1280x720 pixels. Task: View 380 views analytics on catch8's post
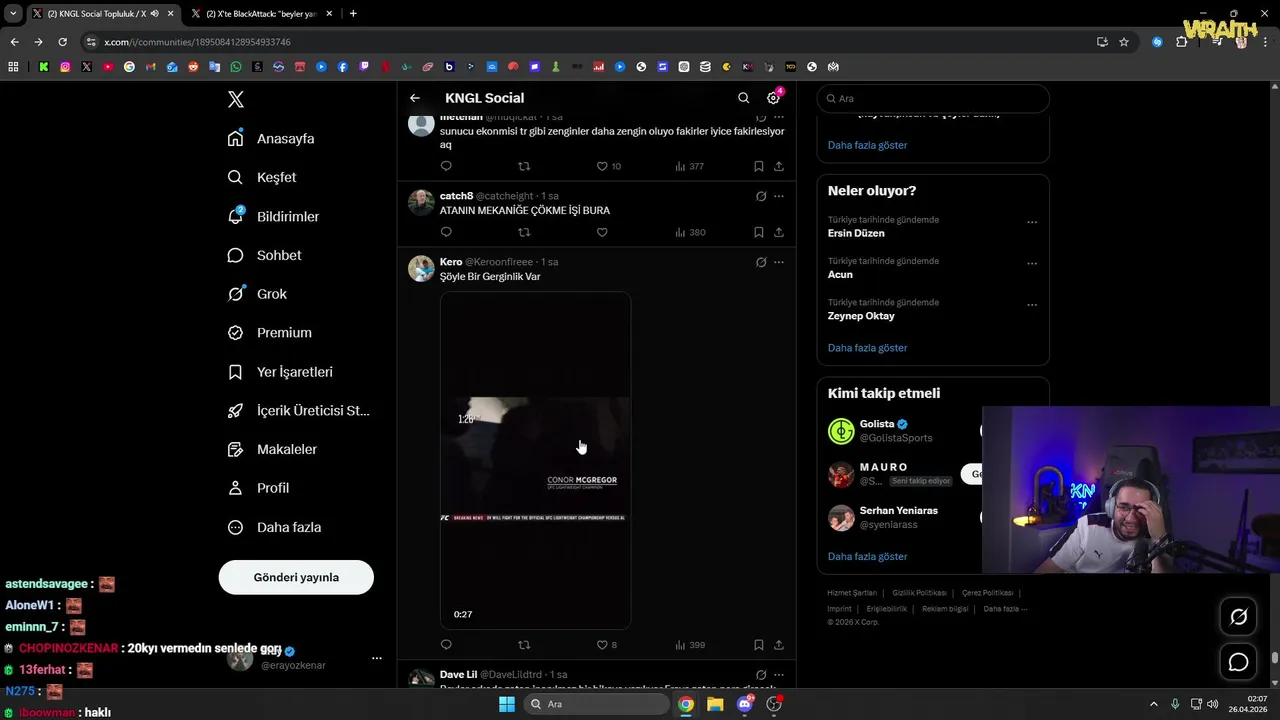[690, 232]
